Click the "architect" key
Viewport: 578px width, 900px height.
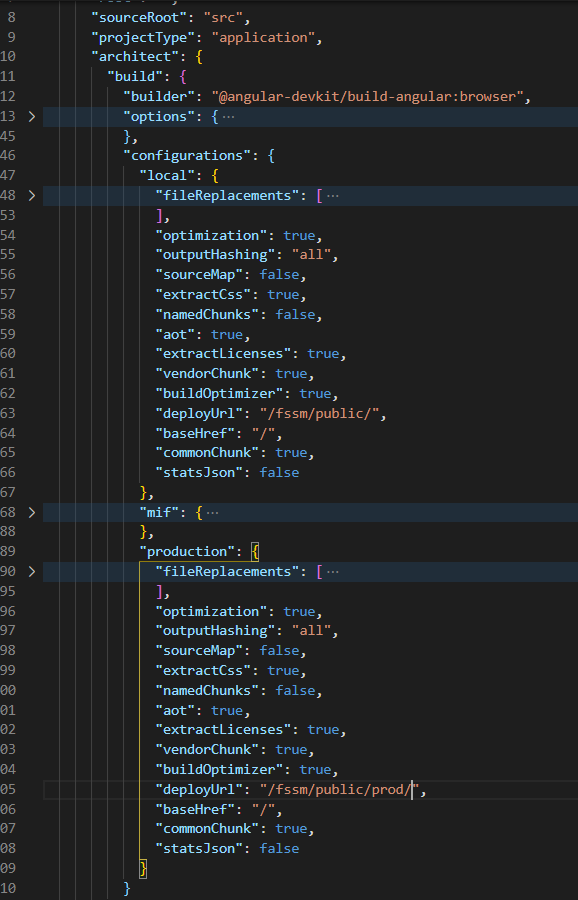click(x=135, y=57)
